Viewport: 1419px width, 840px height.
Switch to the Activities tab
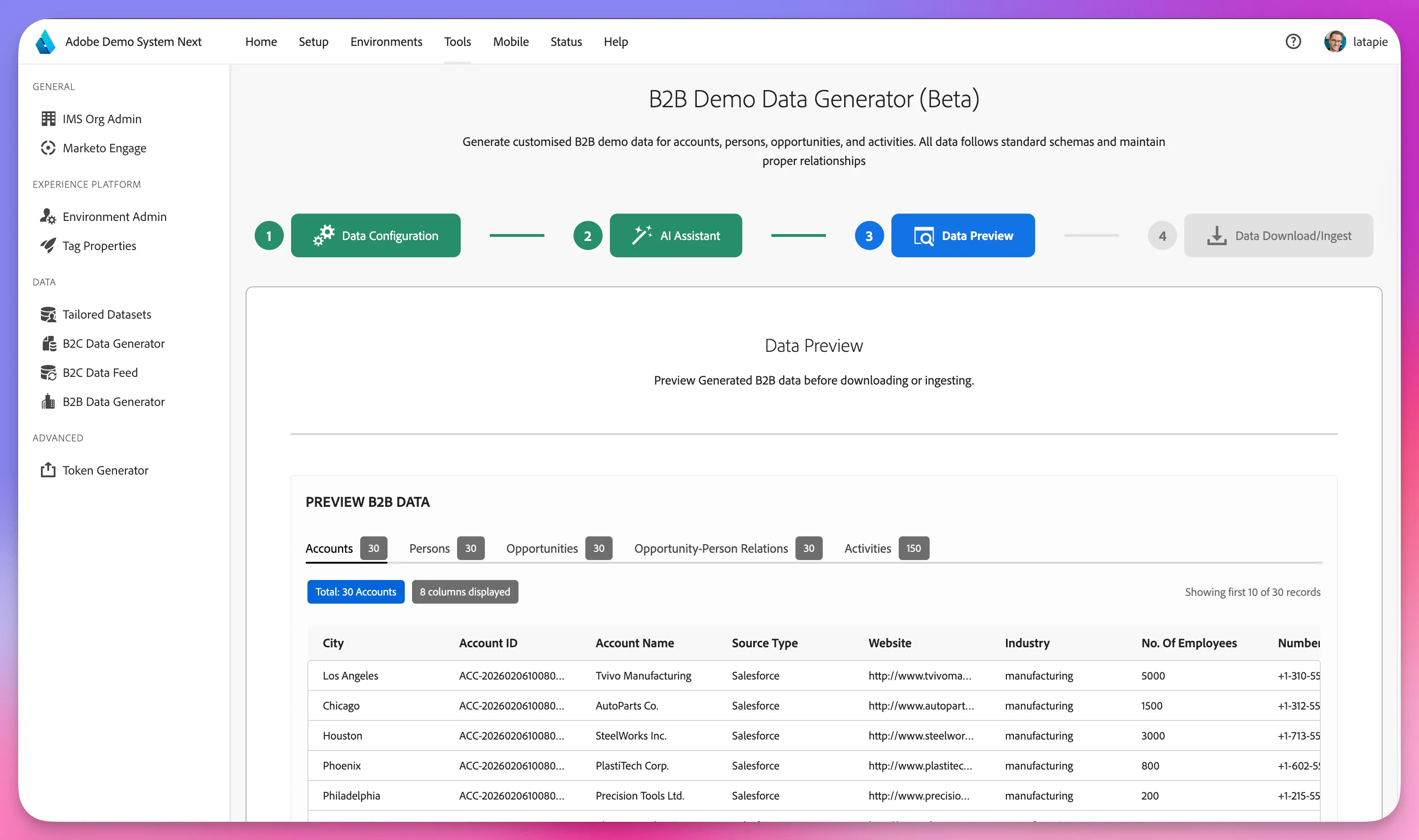click(x=887, y=548)
